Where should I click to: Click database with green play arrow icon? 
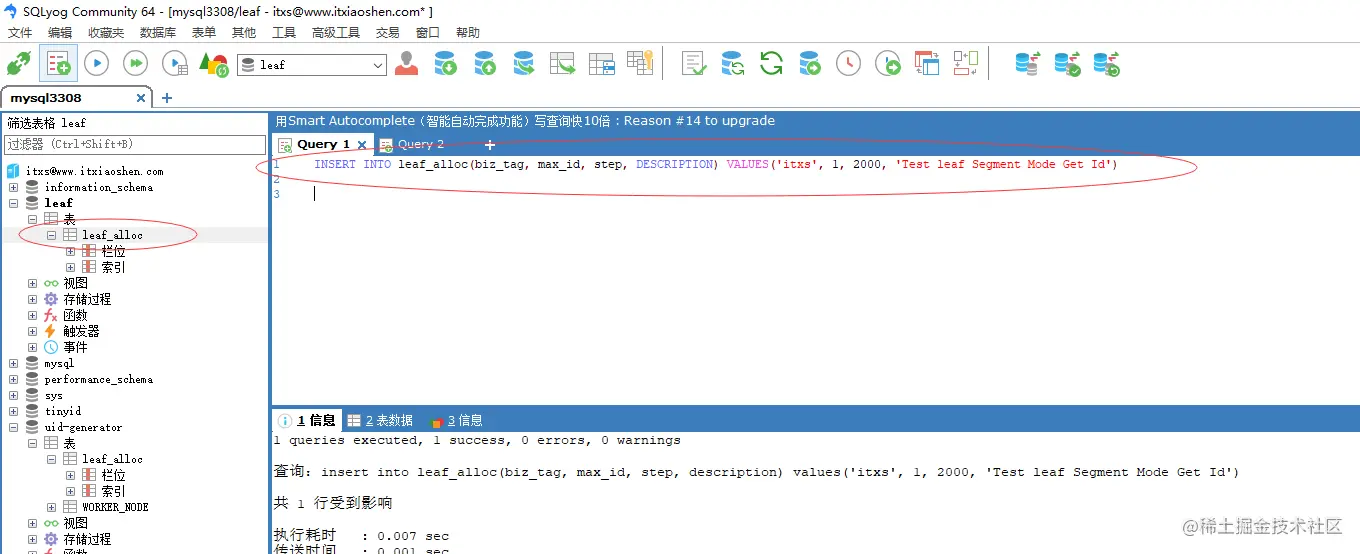[810, 64]
